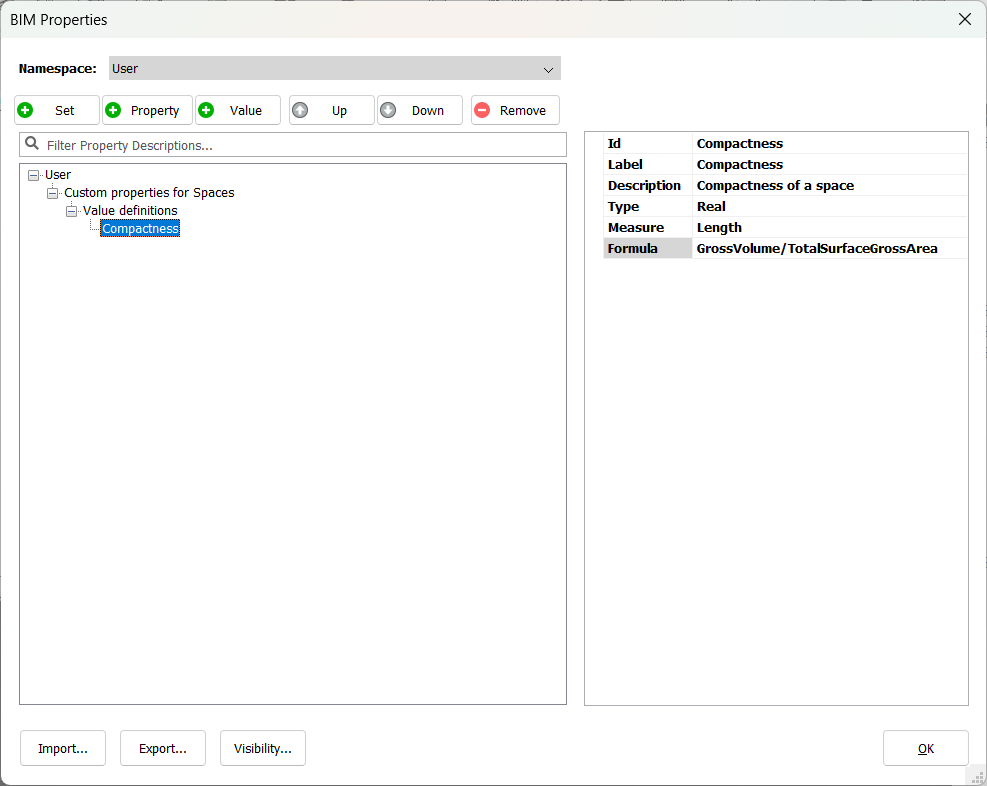This screenshot has width=987, height=786.
Task: Open the Visibility... dialog
Action: [x=263, y=748]
